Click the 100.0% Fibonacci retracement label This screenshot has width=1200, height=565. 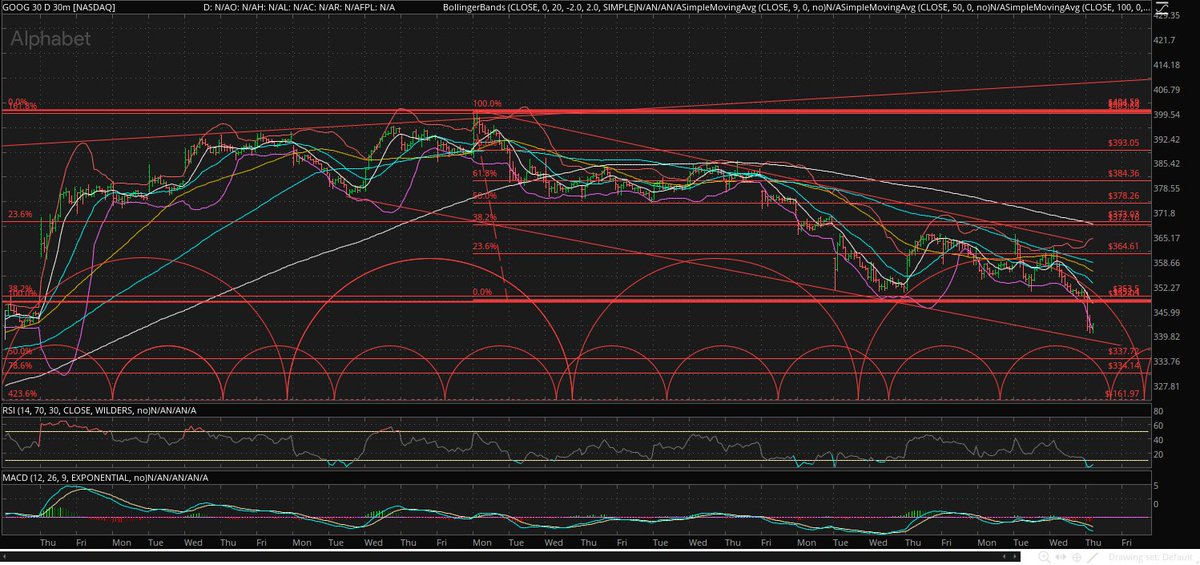487,103
